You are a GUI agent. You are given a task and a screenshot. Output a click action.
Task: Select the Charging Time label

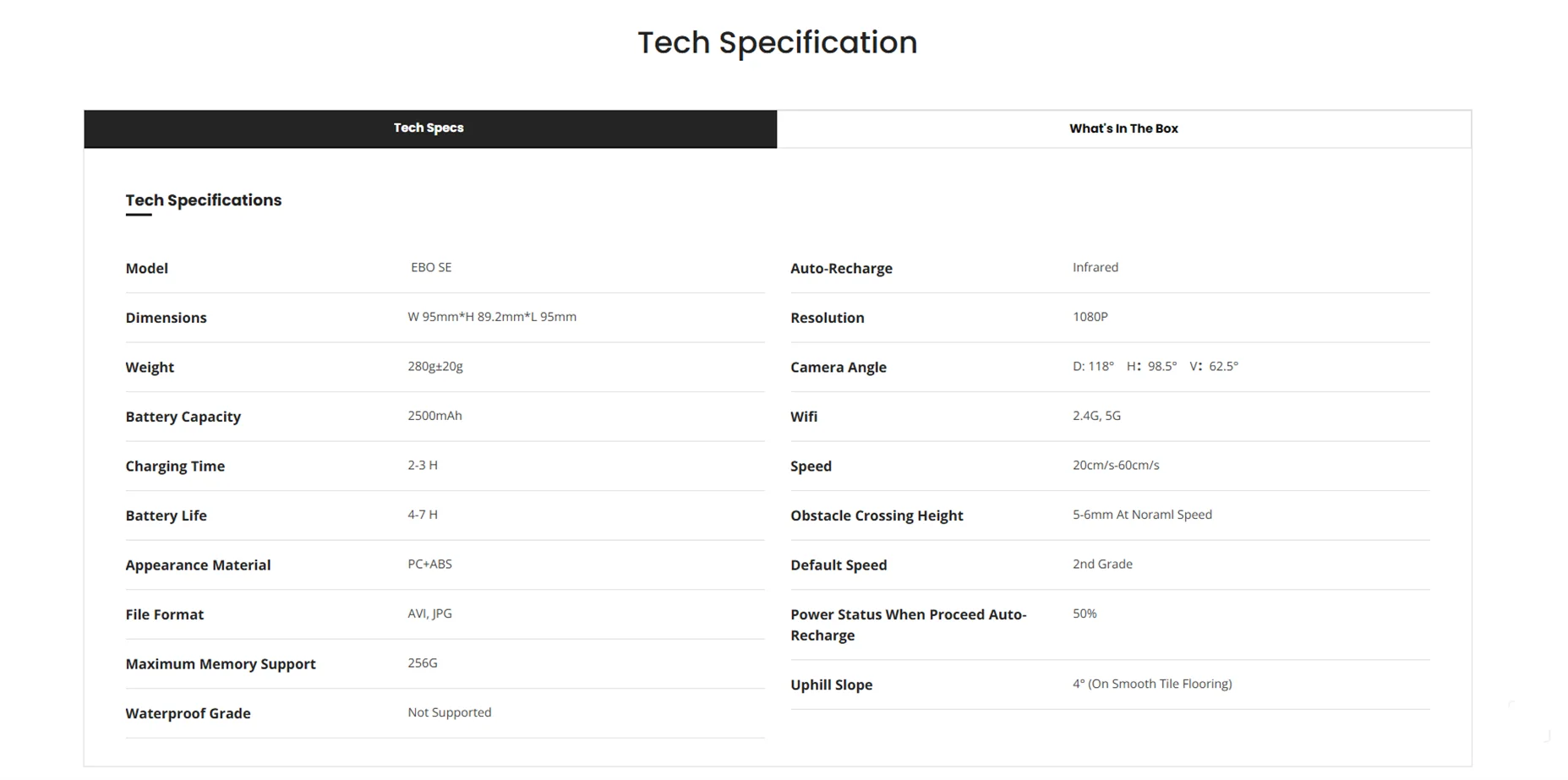[x=175, y=466]
